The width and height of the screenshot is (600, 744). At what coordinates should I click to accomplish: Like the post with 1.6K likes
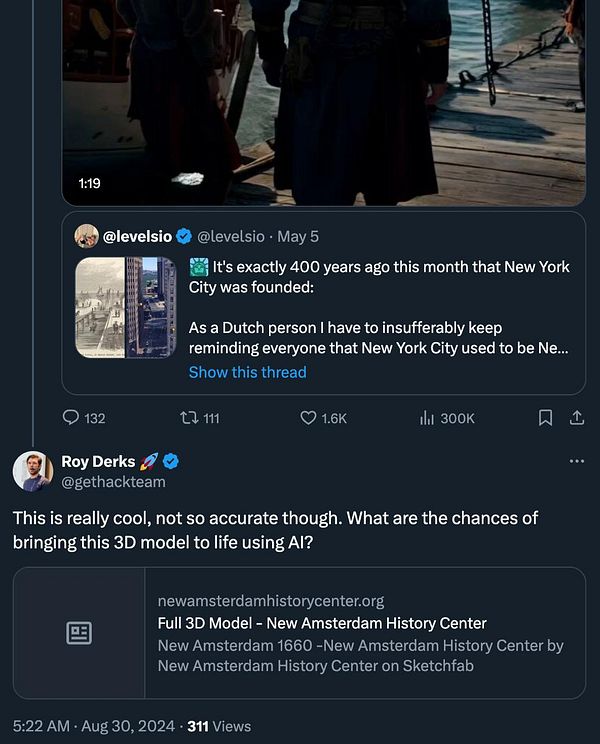coord(309,418)
